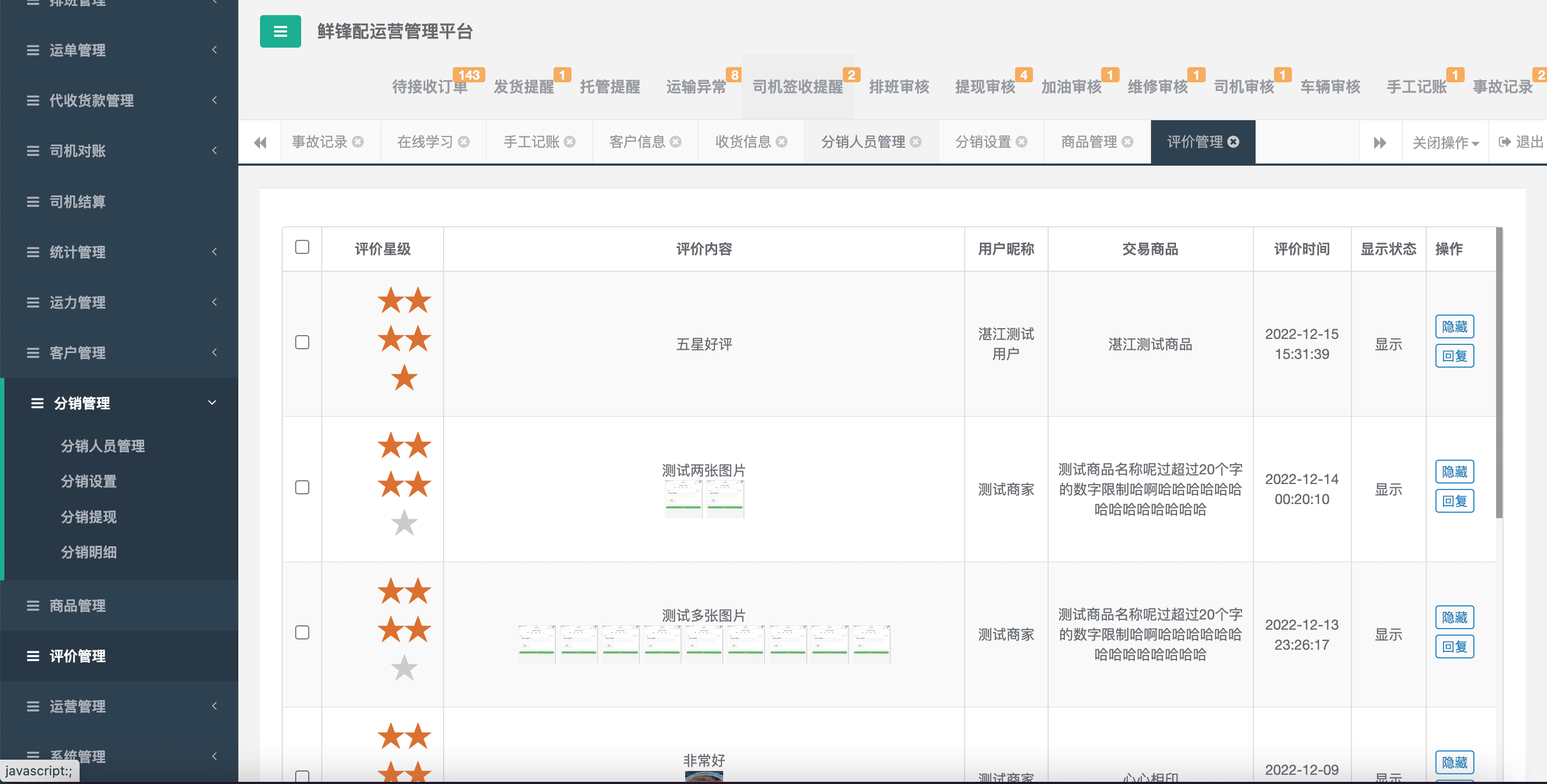The image size is (1547, 784).
Task: Click the gray star in 测试两张图片 row
Action: (x=404, y=523)
